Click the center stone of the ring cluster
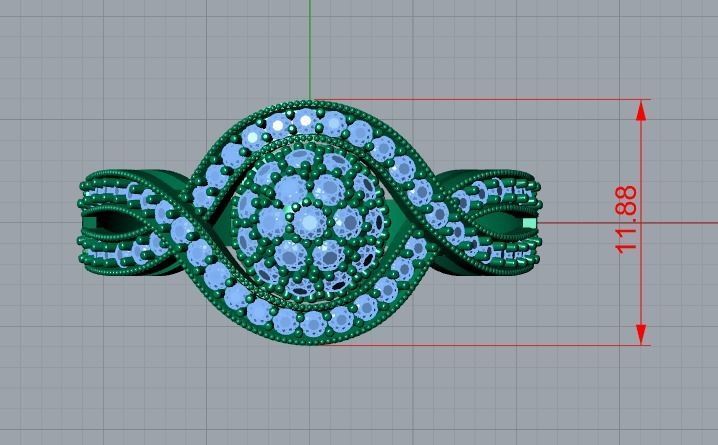Viewport: 718px width, 445px height. (x=310, y=222)
